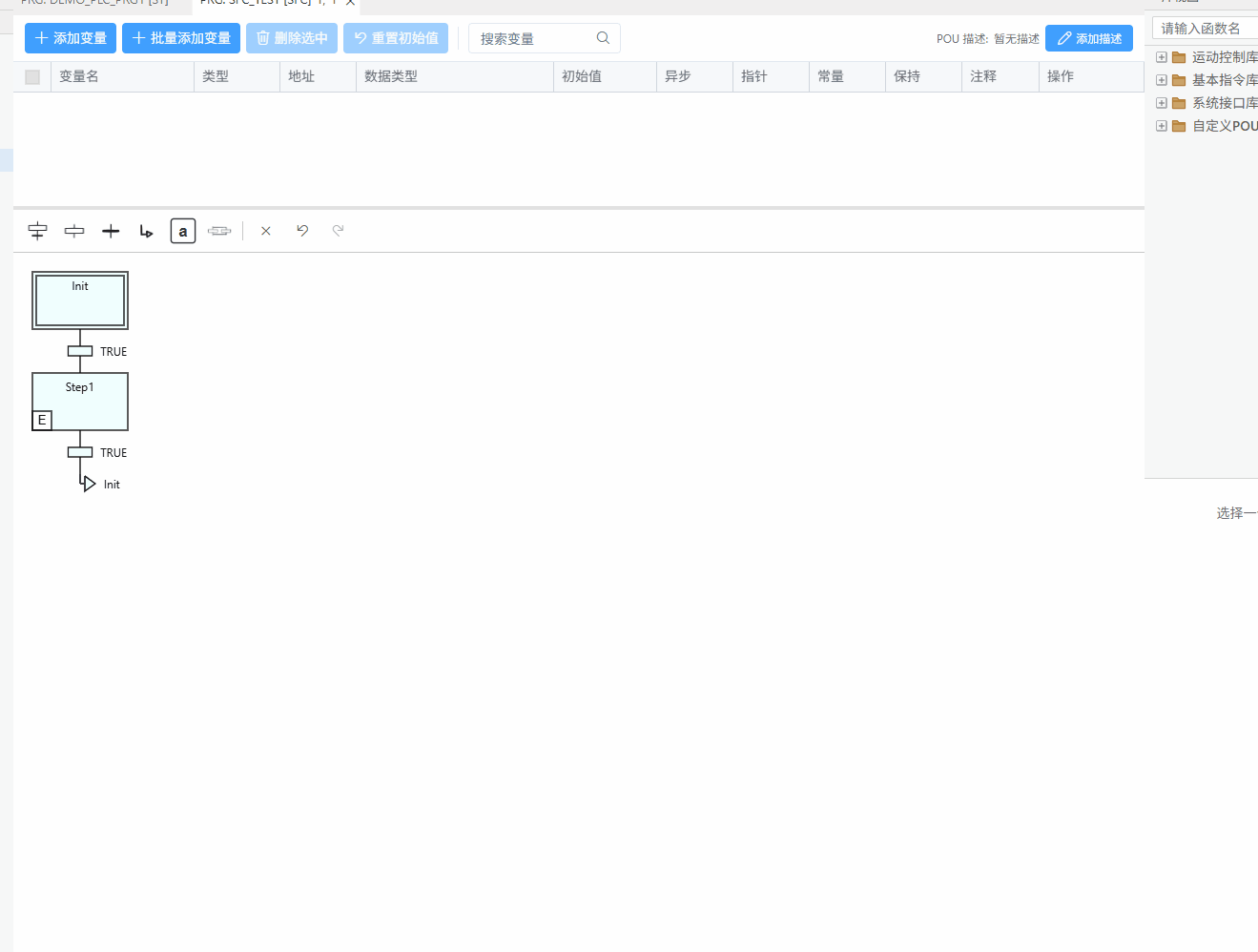The width and height of the screenshot is (1258, 952).
Task: Click the magnifier icon in variable search
Action: coord(603,38)
